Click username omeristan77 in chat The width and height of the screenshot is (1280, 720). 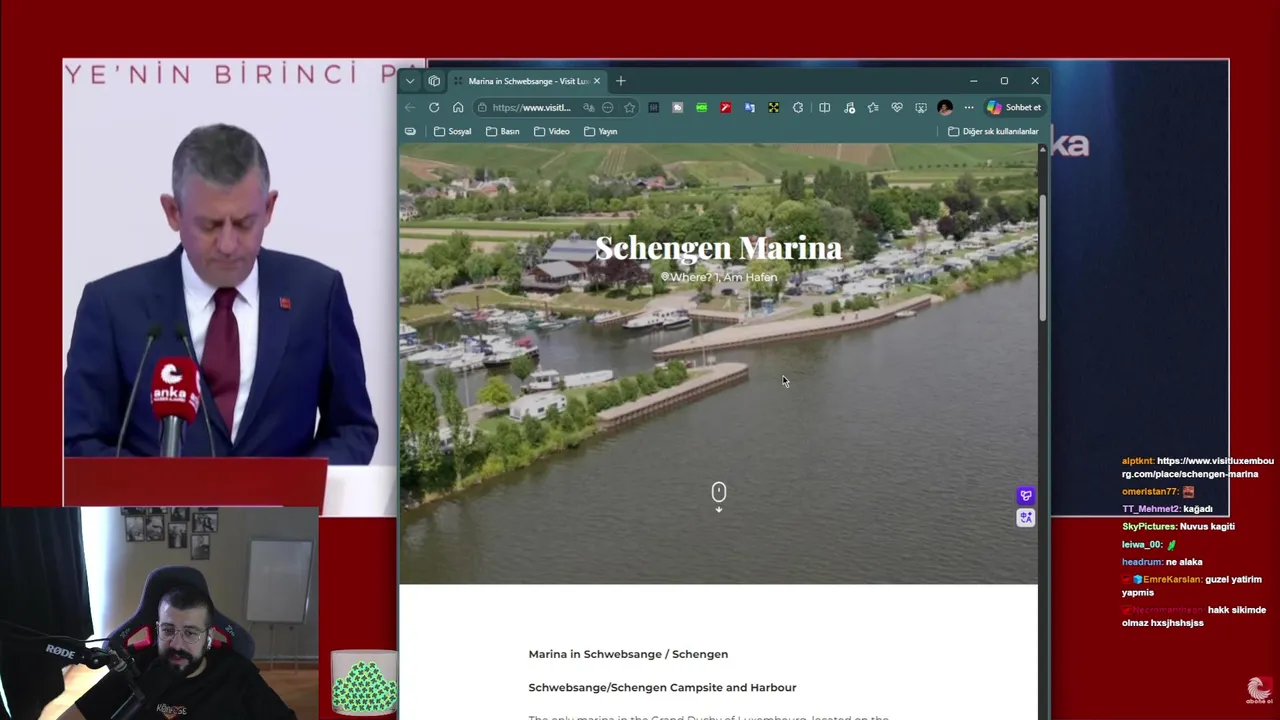(1150, 492)
